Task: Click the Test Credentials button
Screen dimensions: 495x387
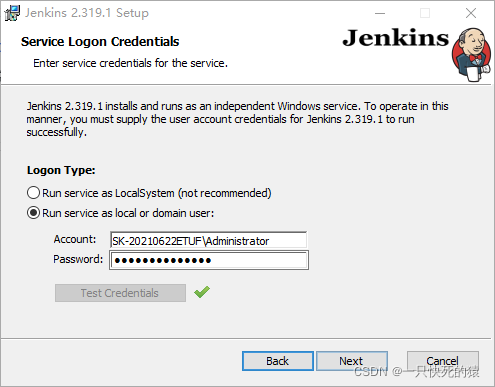Action: pos(120,293)
